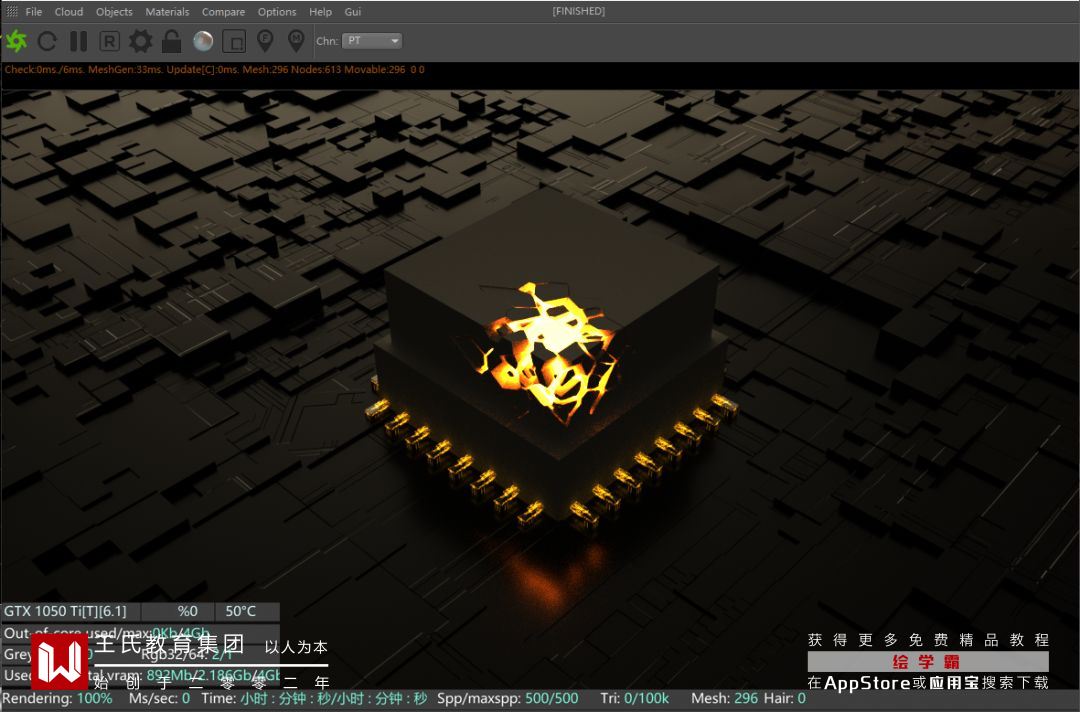Click the '%0' GPU usage readout
Screen dimensions: 1080x712
coord(187,611)
